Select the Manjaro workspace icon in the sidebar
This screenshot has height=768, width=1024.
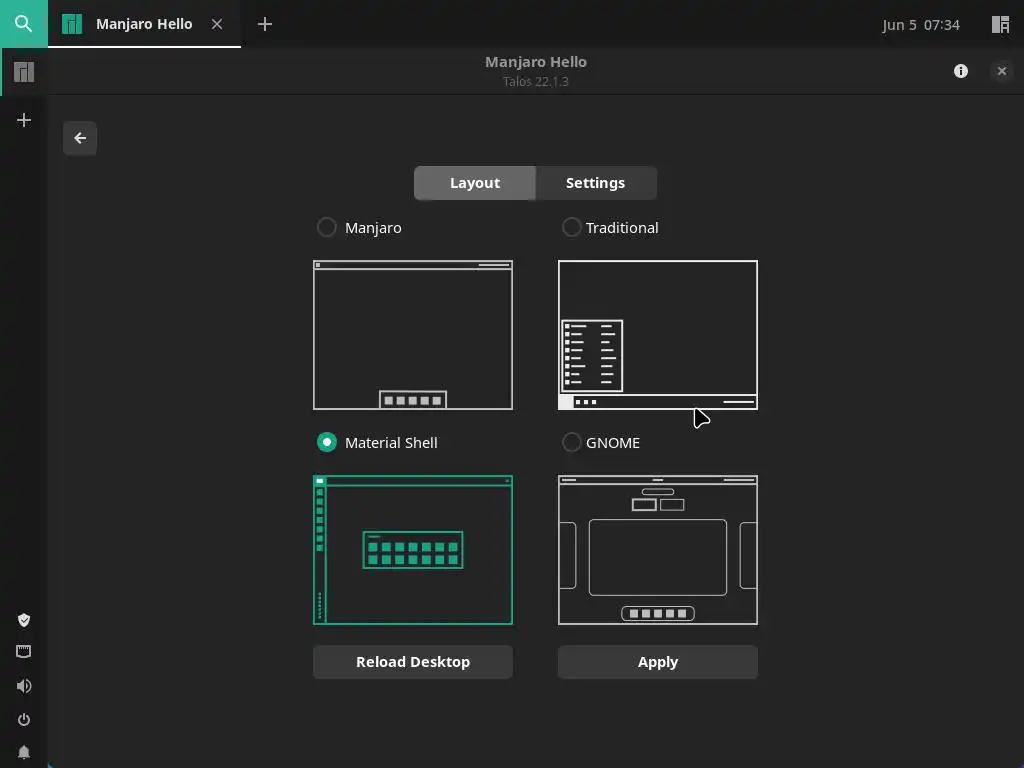pos(24,72)
